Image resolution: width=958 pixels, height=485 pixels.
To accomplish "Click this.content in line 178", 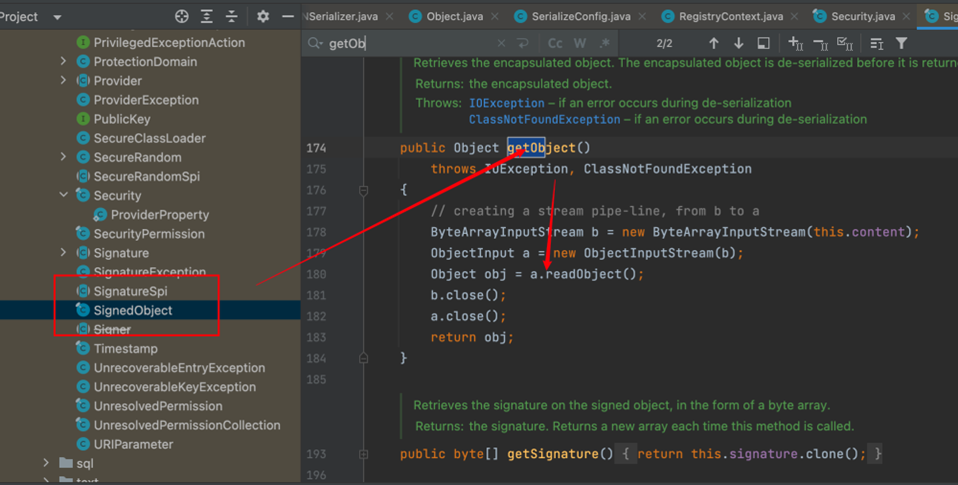I will [x=859, y=232].
